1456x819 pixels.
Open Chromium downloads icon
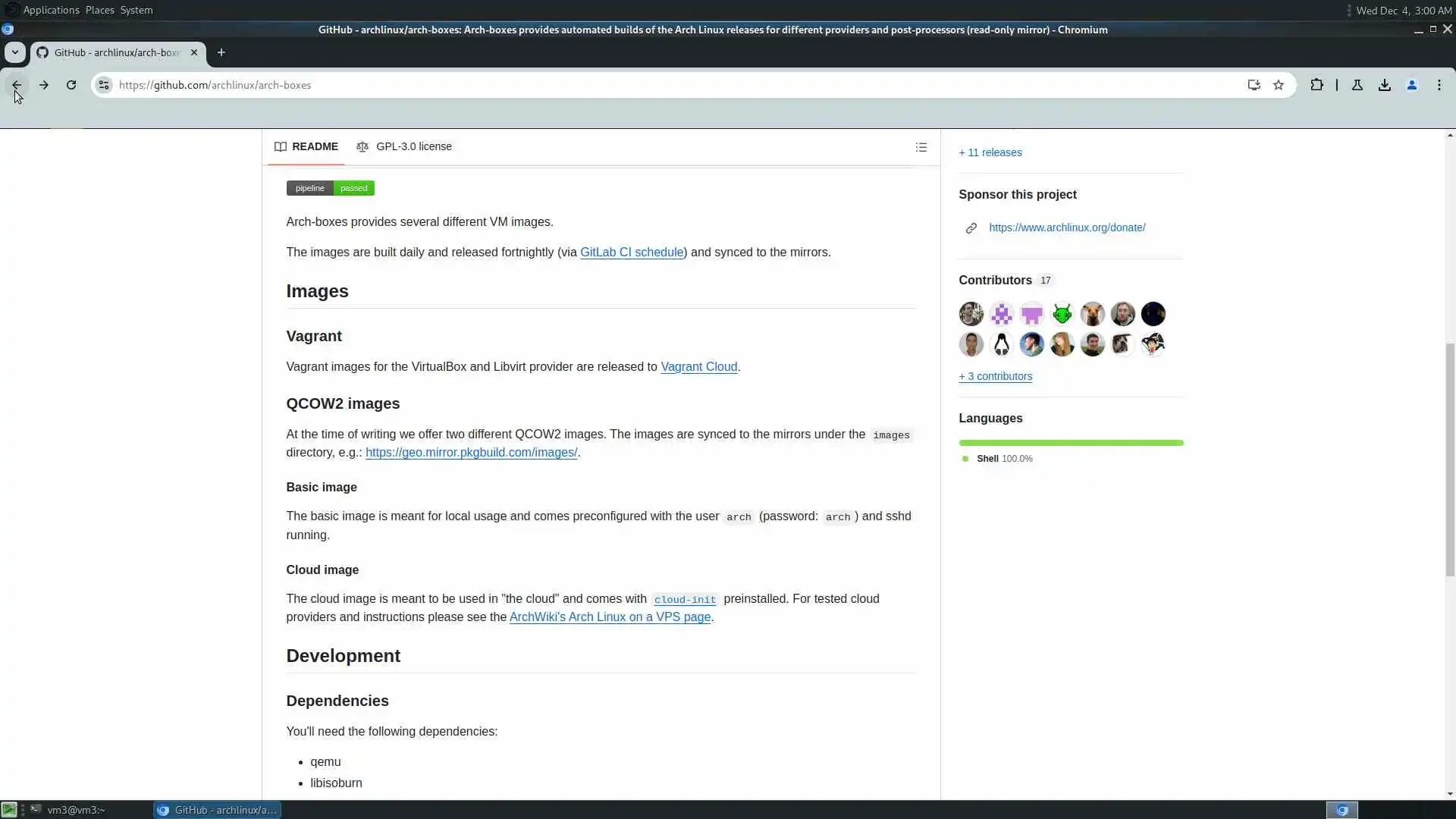(x=1385, y=85)
